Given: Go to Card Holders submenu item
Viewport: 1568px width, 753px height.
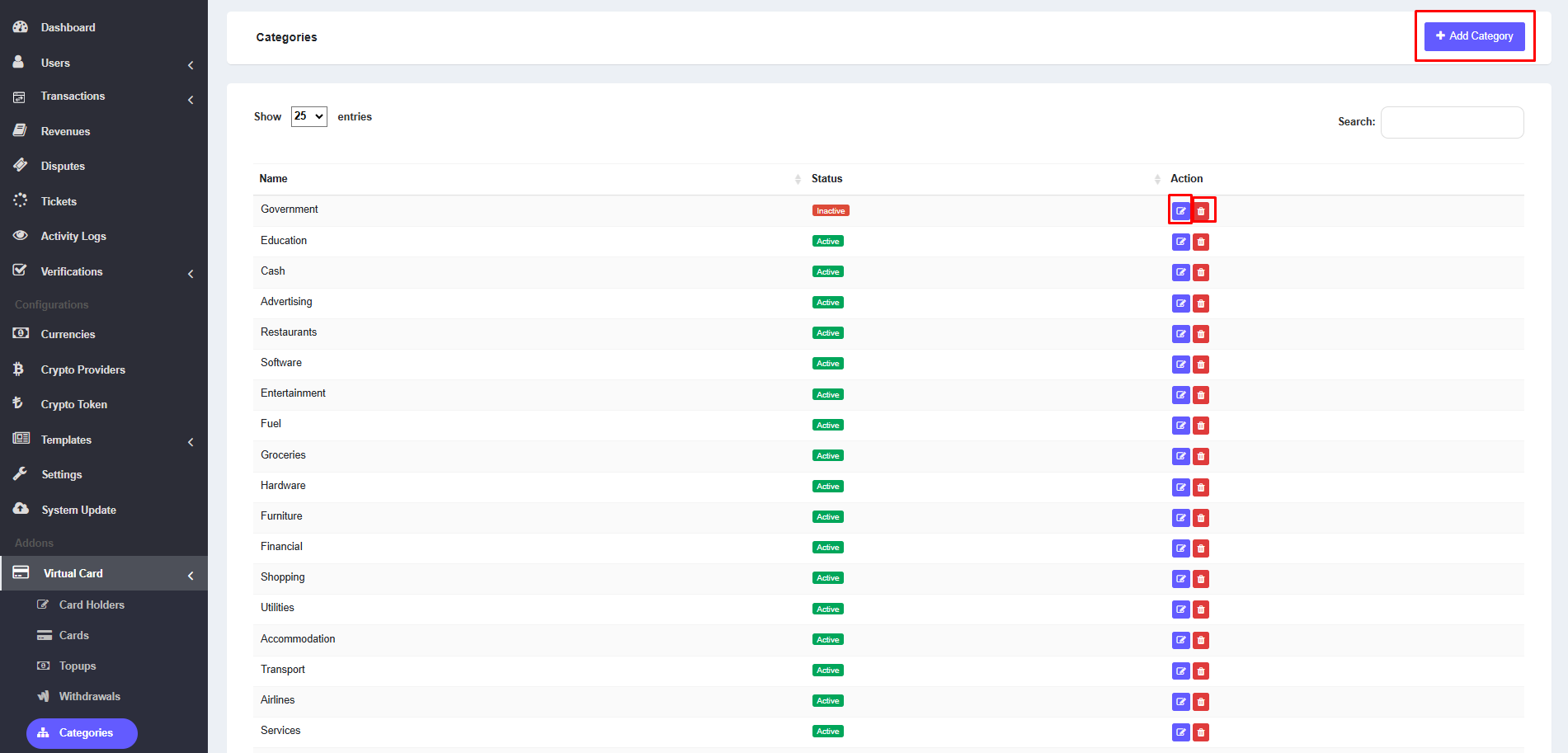Looking at the screenshot, I should (x=92, y=605).
